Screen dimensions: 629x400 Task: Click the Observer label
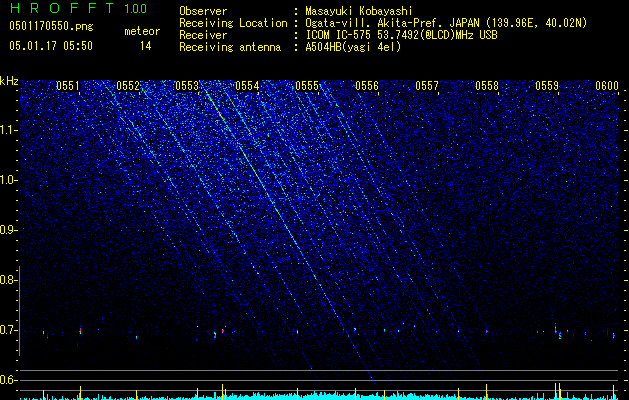pos(203,11)
